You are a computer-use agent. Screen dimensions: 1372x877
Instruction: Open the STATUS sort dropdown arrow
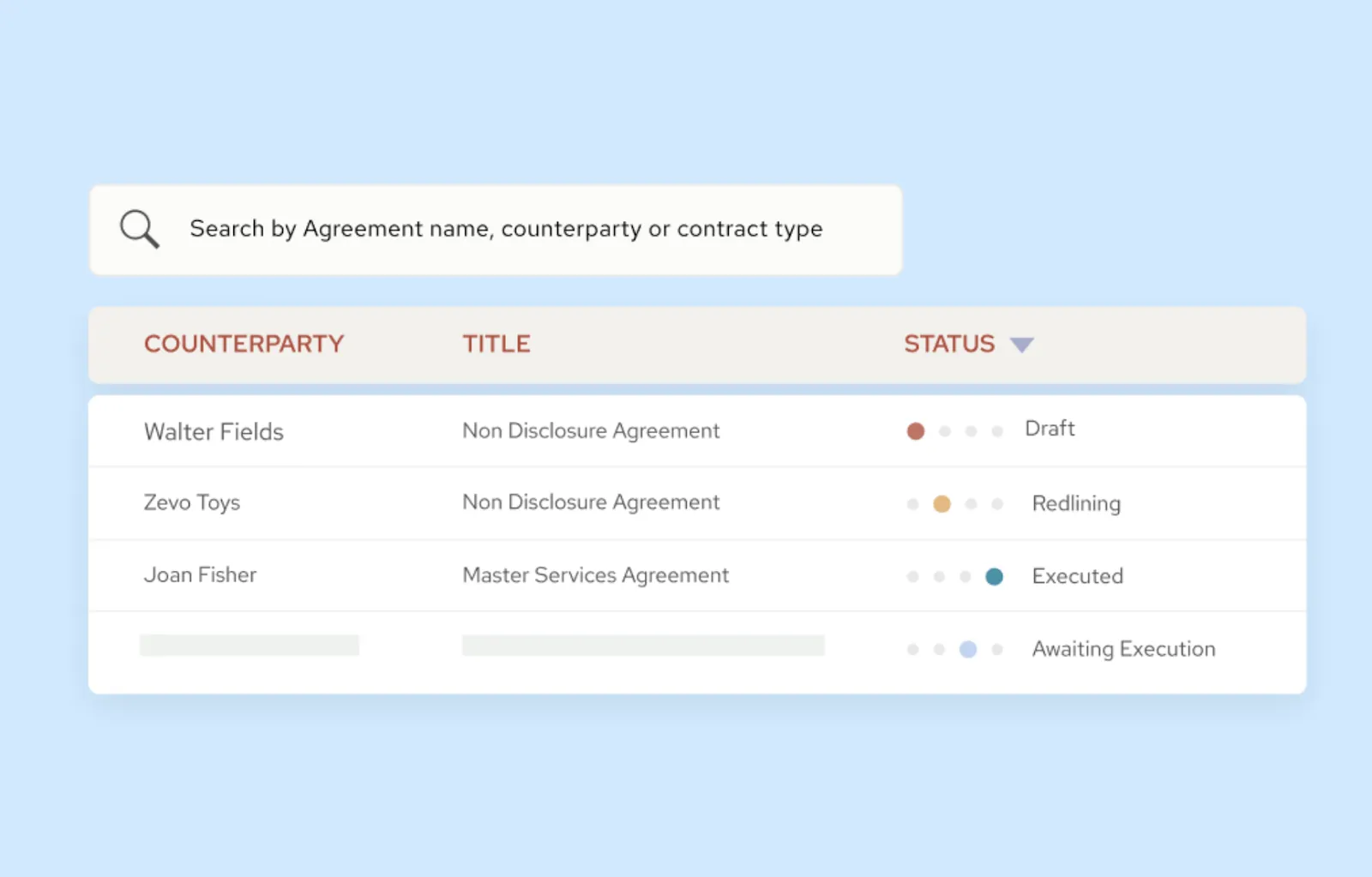[x=1022, y=344]
